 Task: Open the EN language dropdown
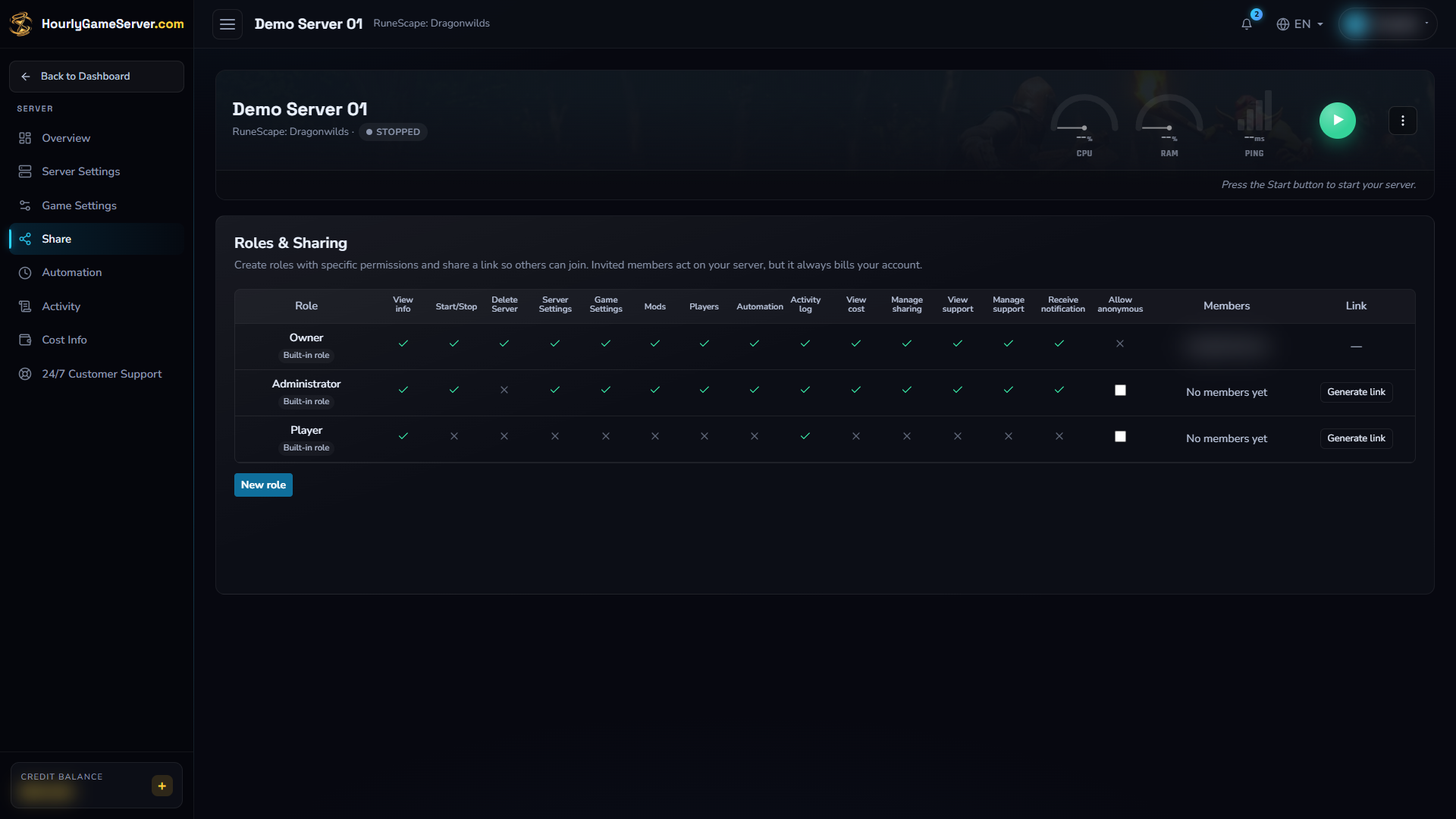click(1300, 24)
